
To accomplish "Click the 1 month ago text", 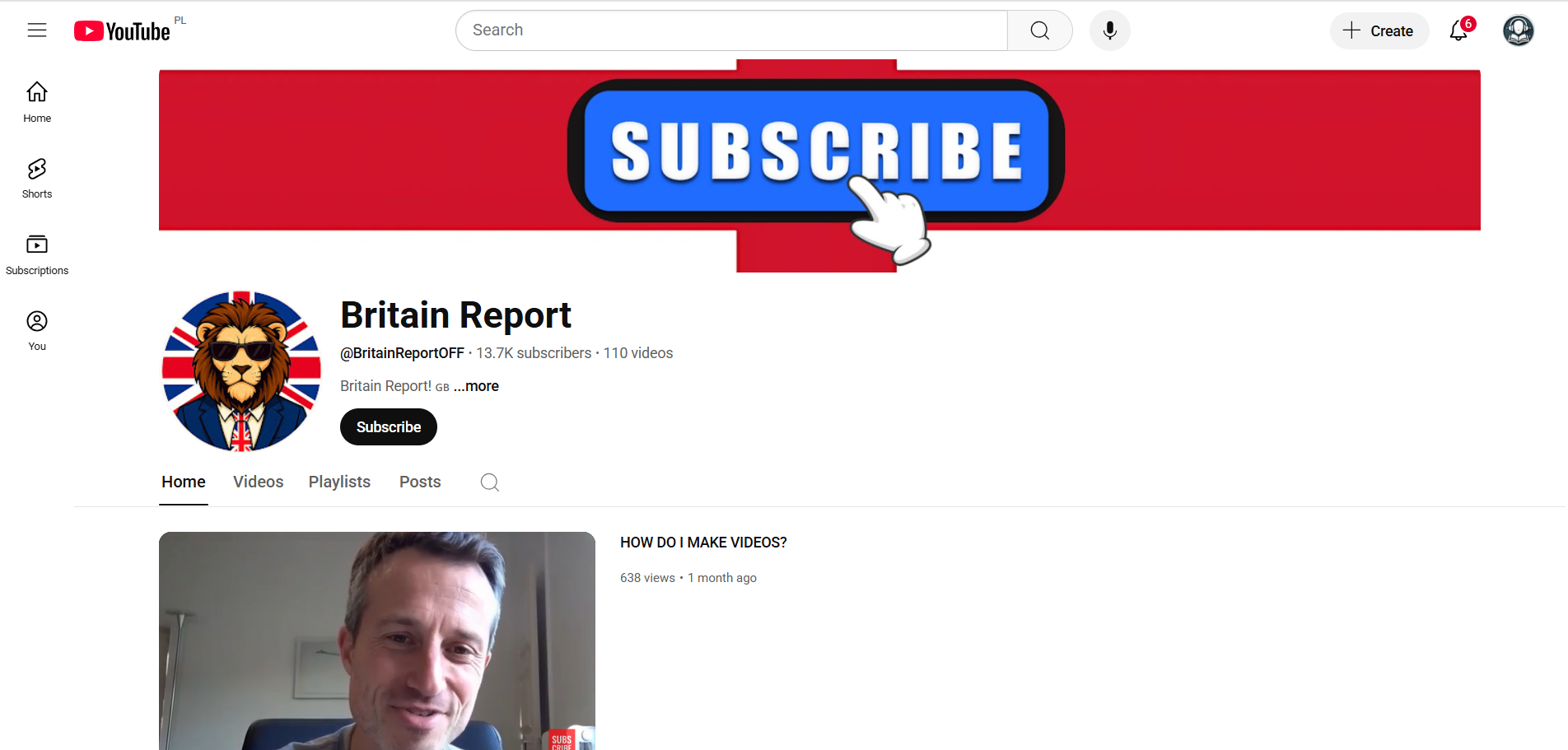I will coord(722,578).
